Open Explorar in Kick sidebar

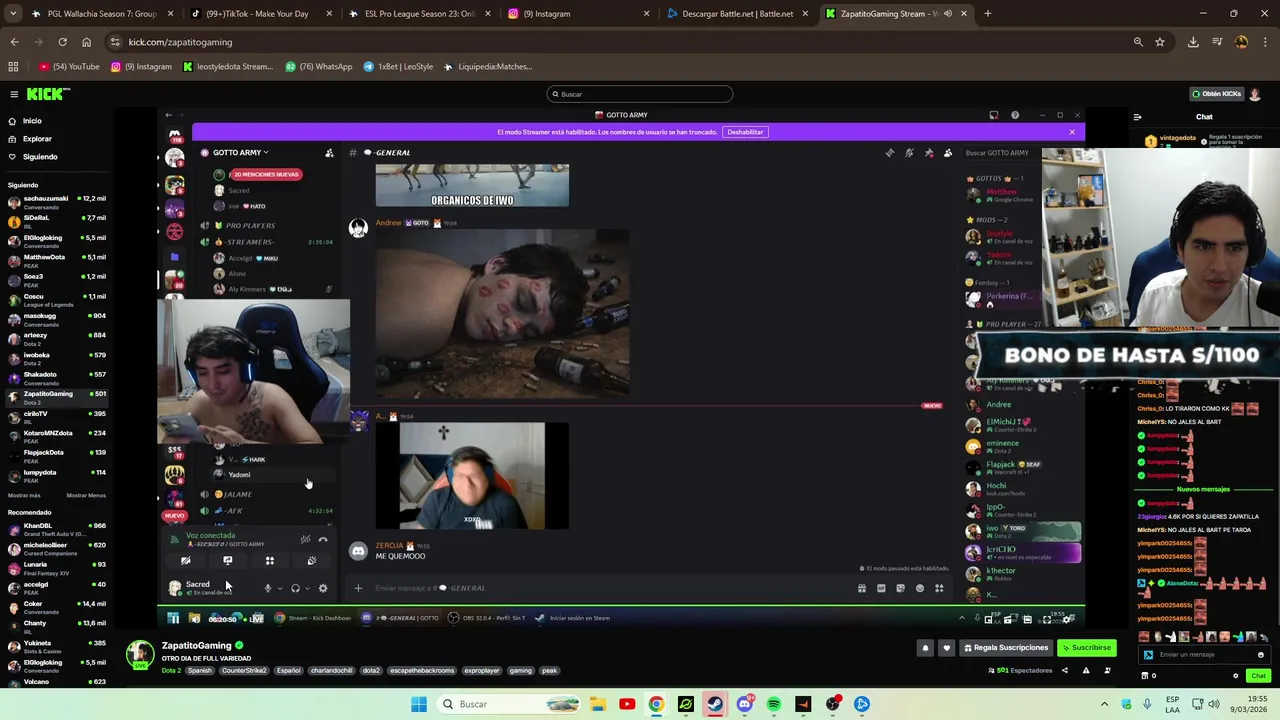click(x=37, y=139)
